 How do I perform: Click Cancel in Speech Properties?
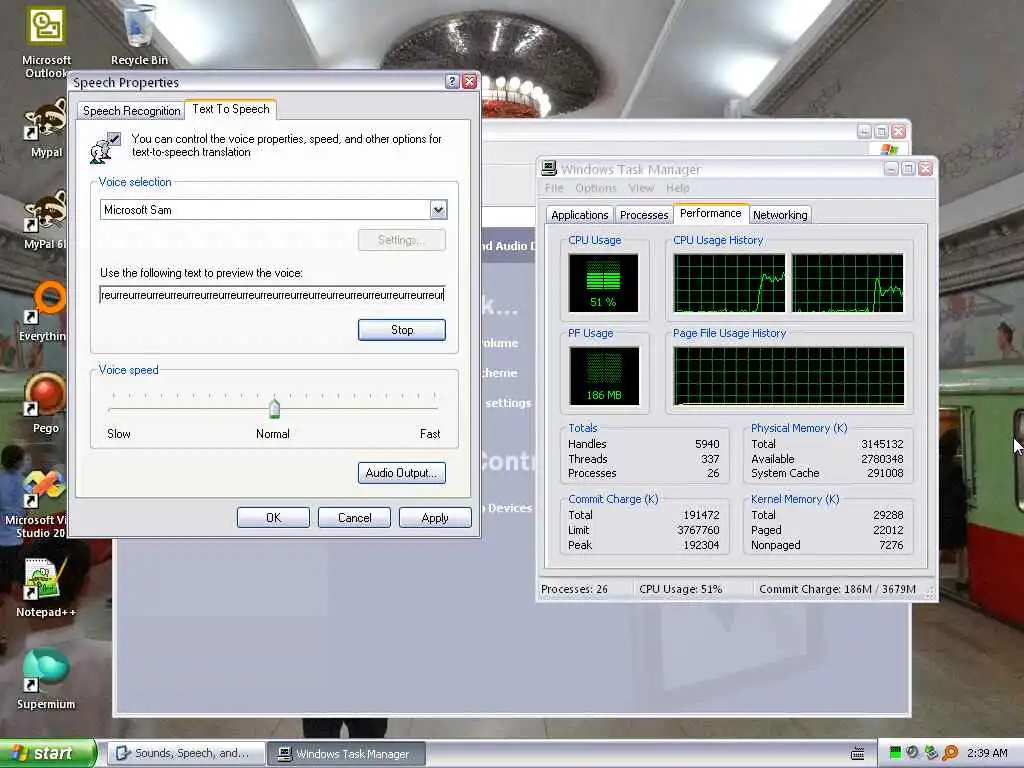pos(354,518)
